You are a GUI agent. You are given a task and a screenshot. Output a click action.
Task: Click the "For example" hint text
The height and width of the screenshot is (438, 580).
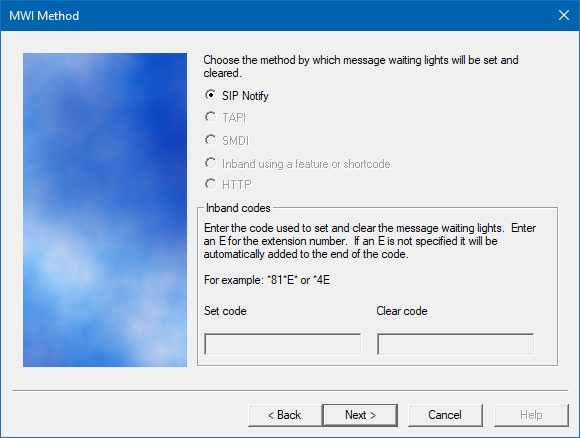[x=267, y=280]
